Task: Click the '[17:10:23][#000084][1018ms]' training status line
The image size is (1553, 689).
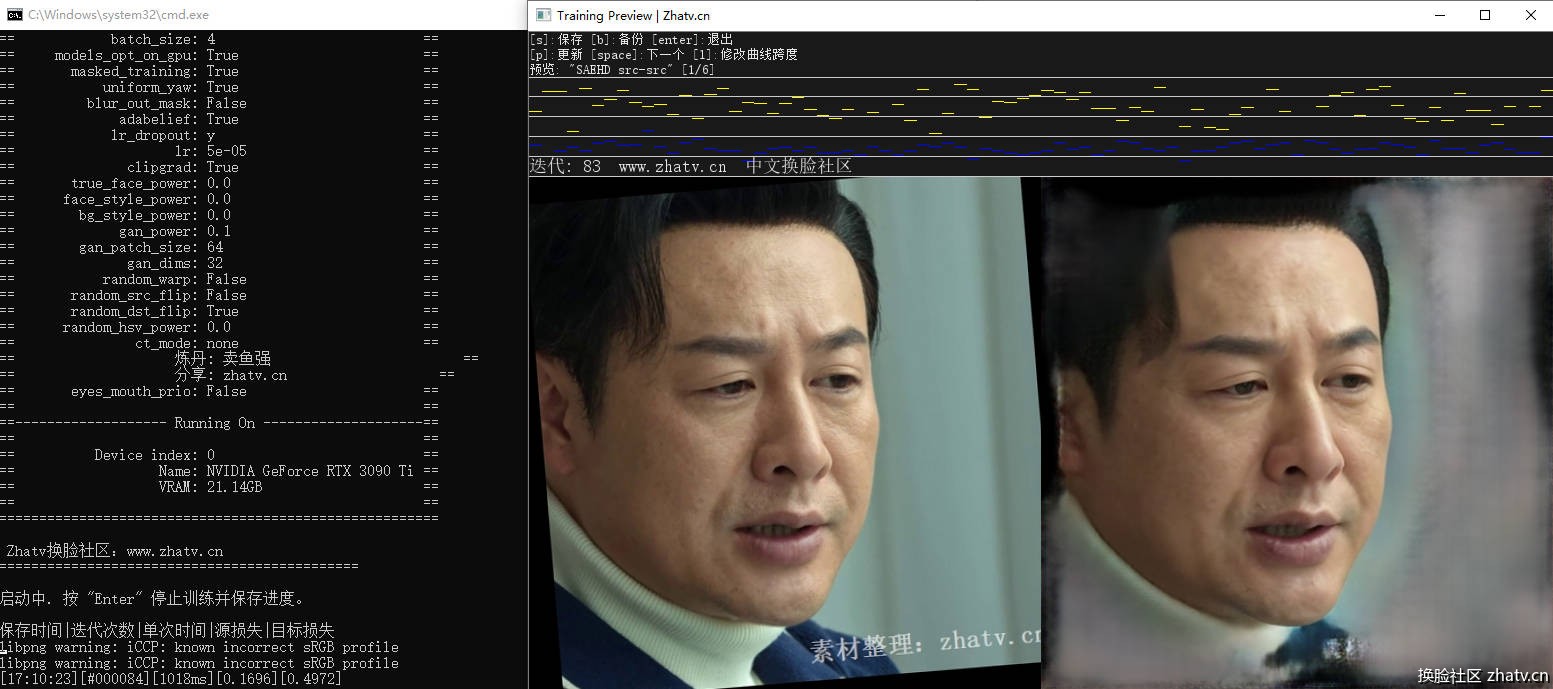Action: coord(171,679)
